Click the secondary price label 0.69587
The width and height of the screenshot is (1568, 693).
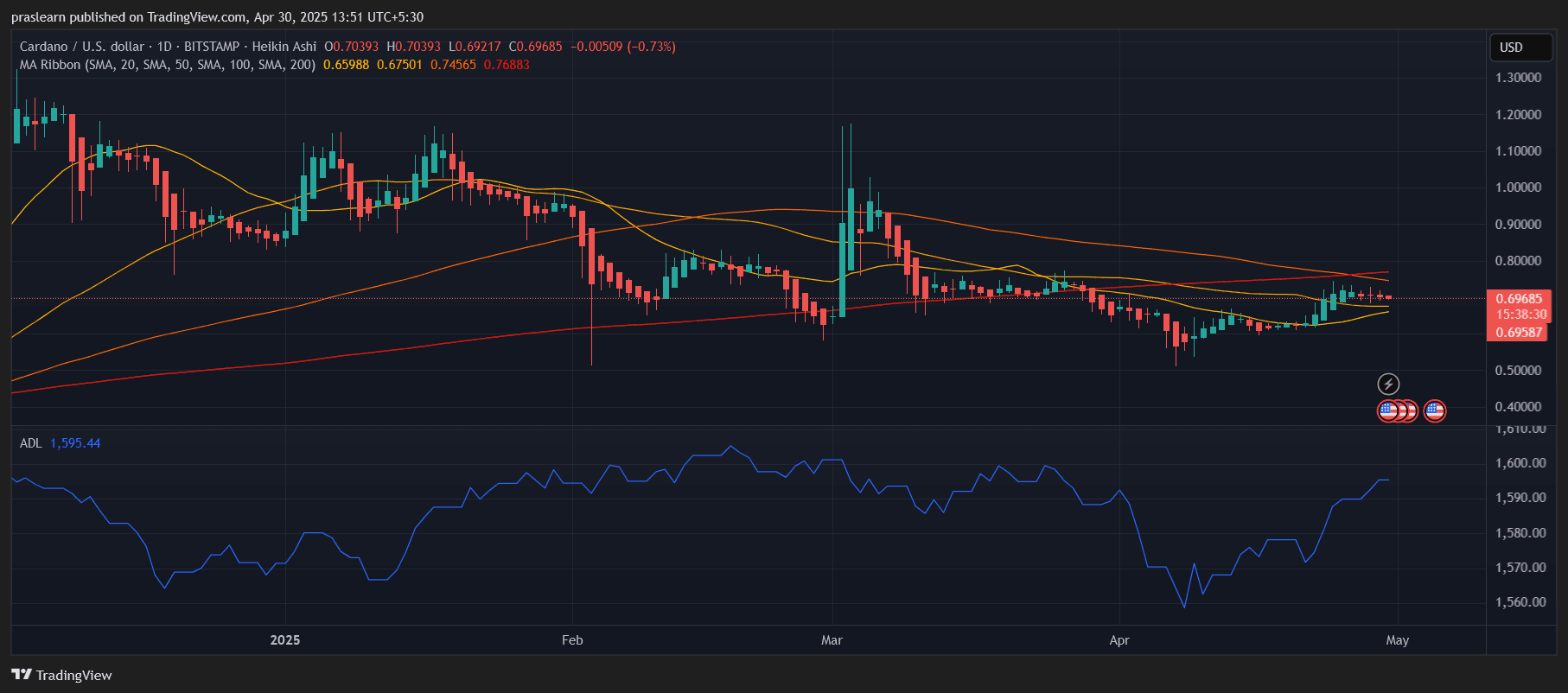point(1519,333)
